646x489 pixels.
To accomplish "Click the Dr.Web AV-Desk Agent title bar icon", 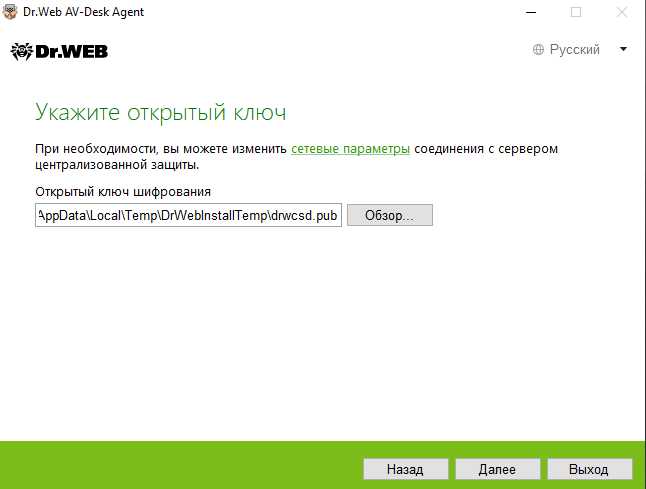I will (10, 12).
